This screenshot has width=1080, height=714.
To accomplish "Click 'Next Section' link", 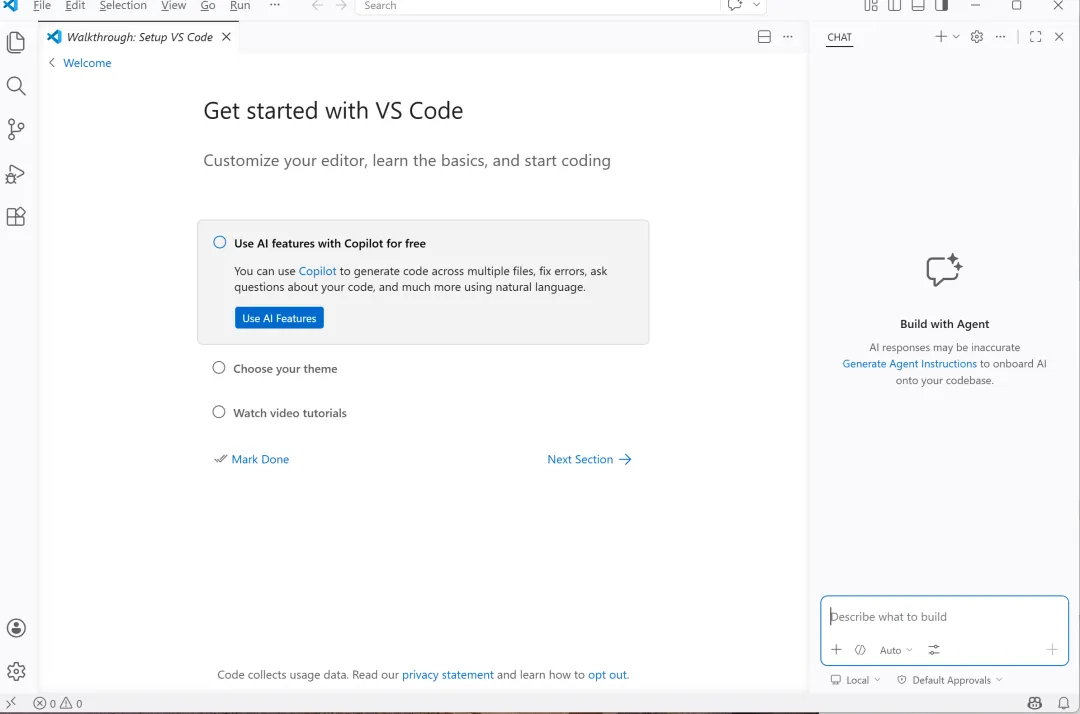I will 589,459.
